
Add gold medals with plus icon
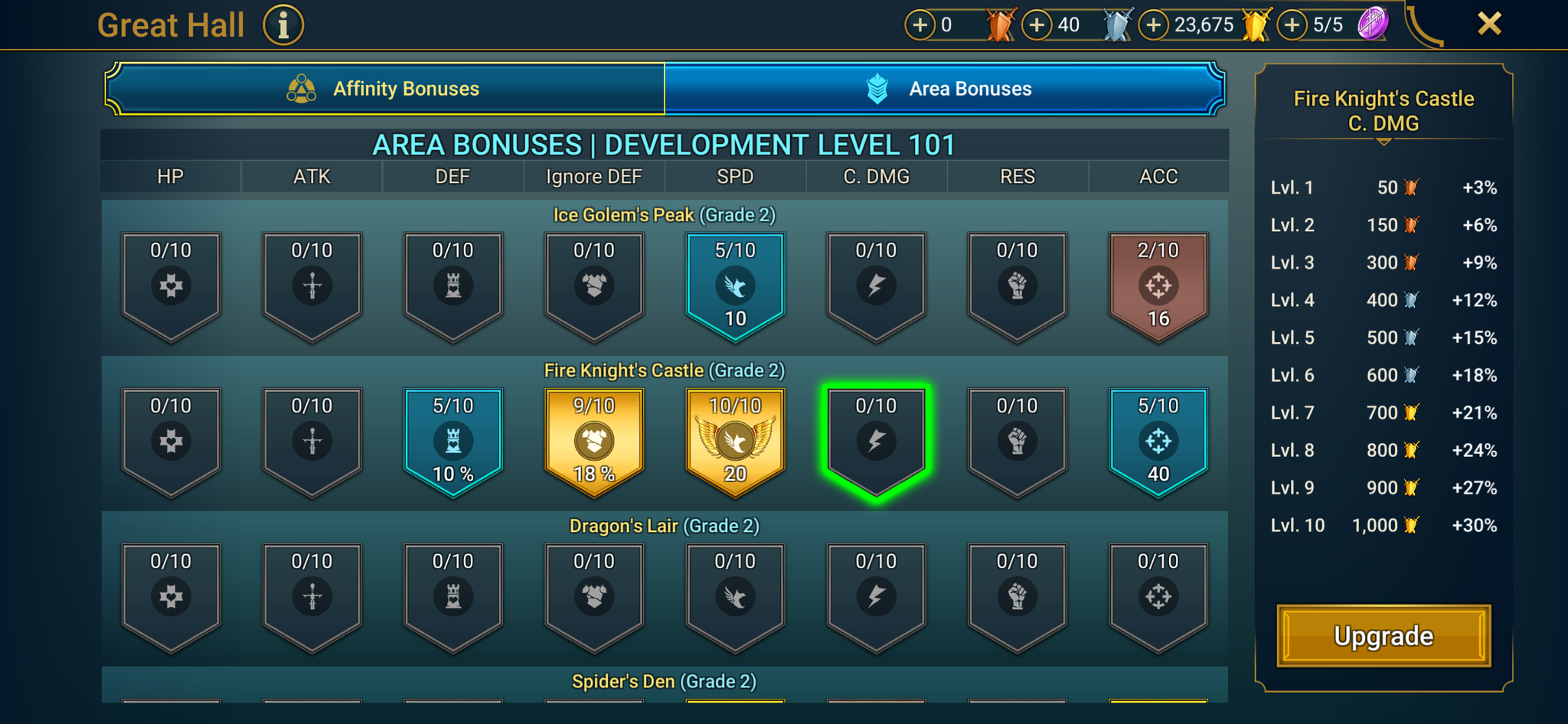click(x=1154, y=25)
